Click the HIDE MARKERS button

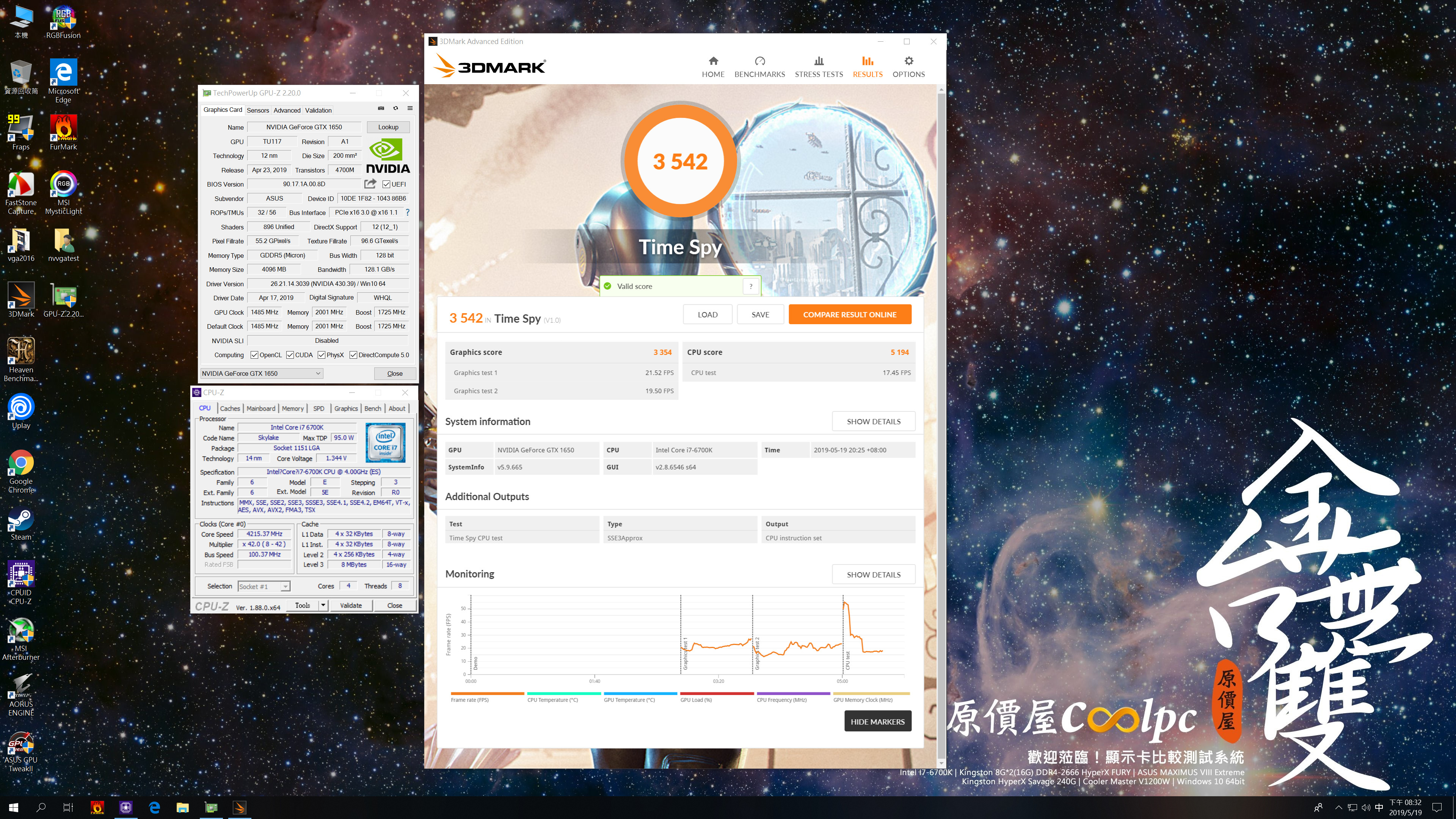877,722
